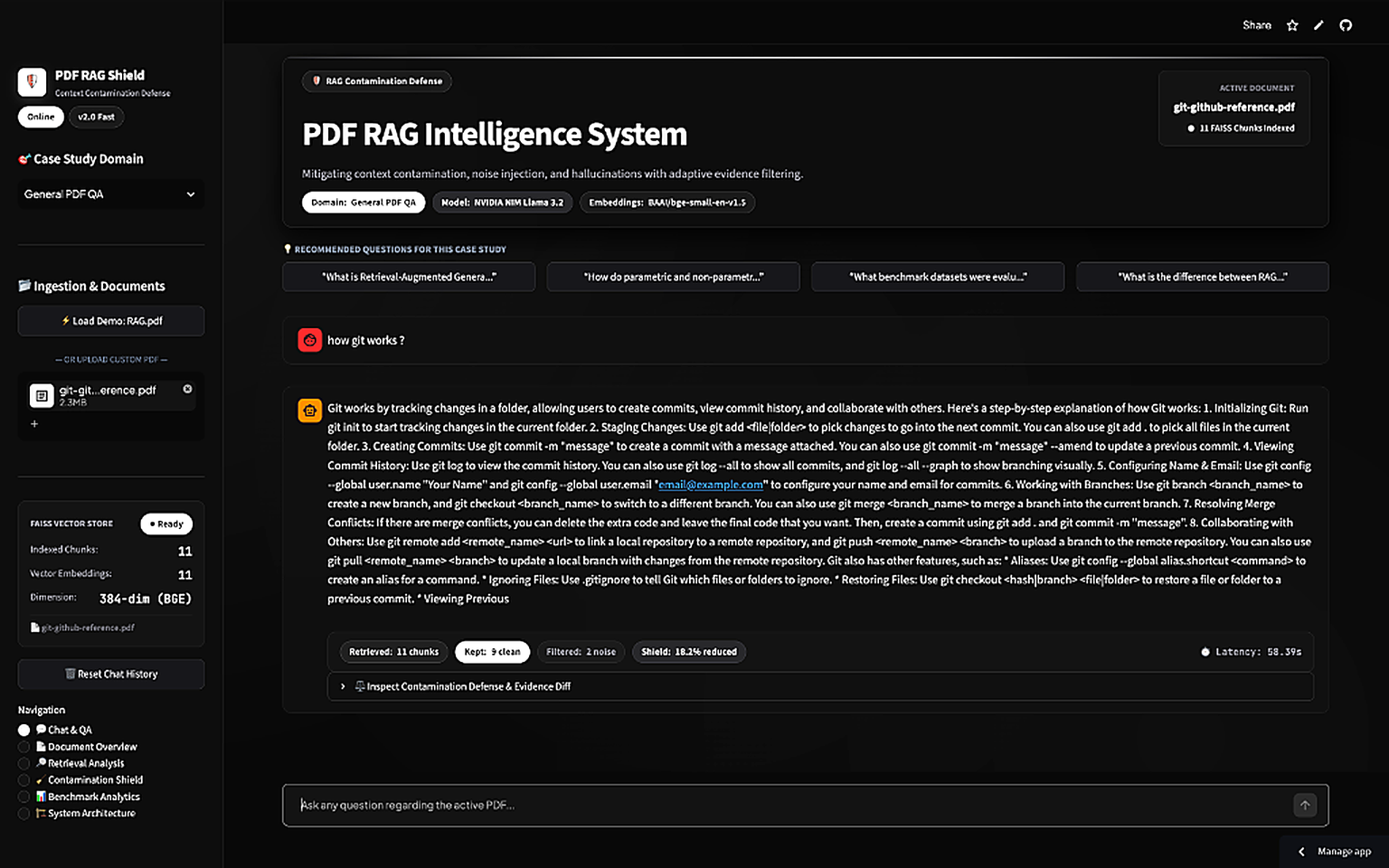Click the plus icon to add another file
1389x868 pixels.
(x=34, y=423)
